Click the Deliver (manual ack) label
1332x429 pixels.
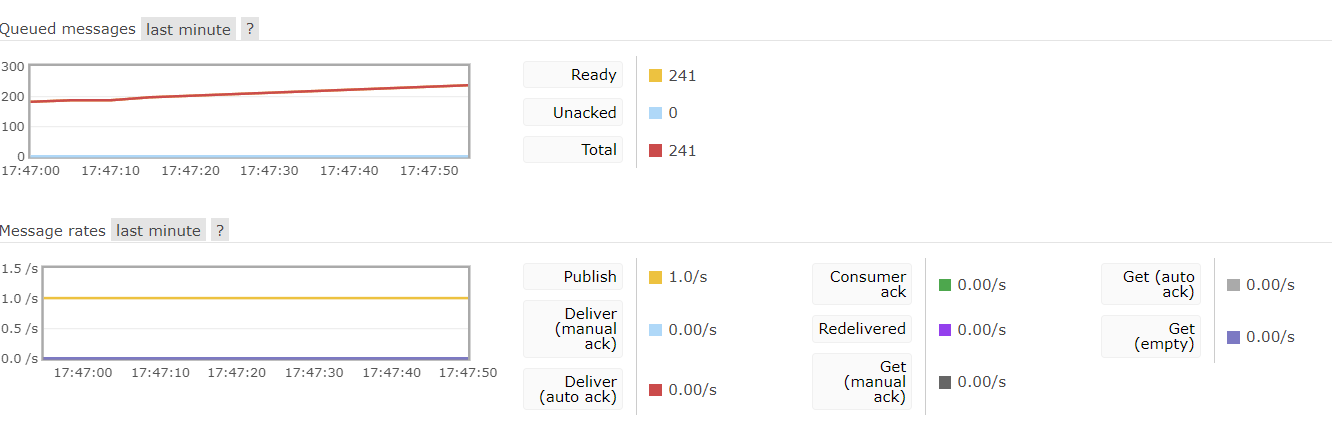[573, 329]
